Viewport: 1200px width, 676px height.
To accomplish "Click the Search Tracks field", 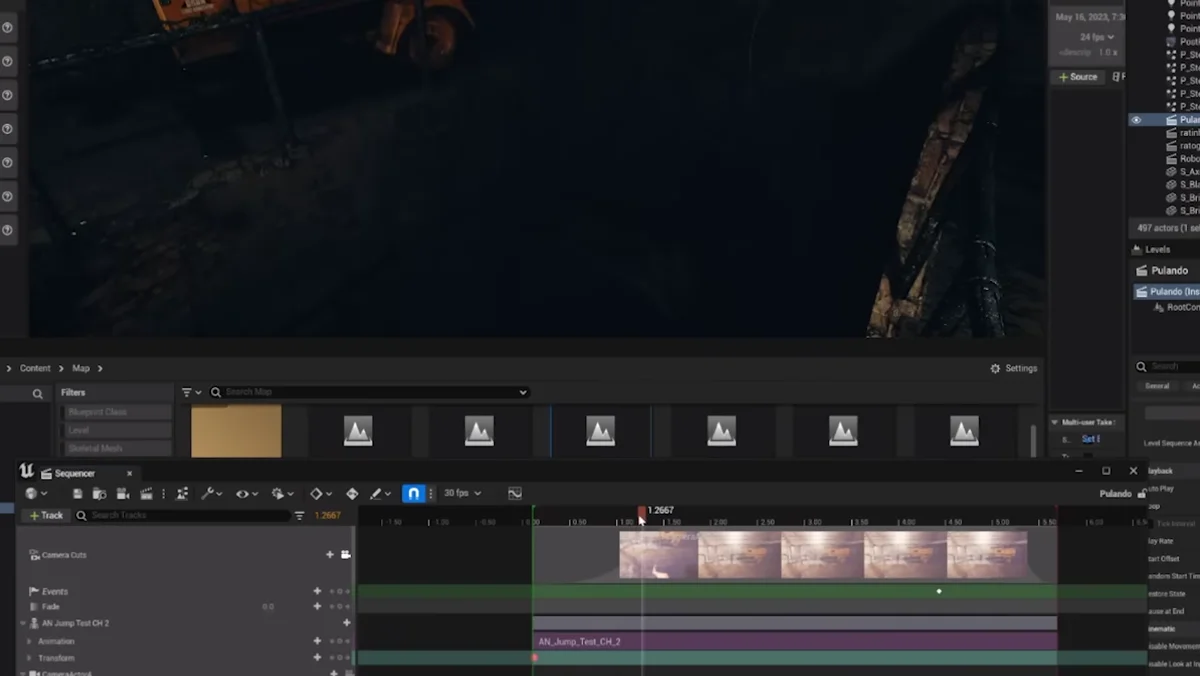I will tap(183, 515).
